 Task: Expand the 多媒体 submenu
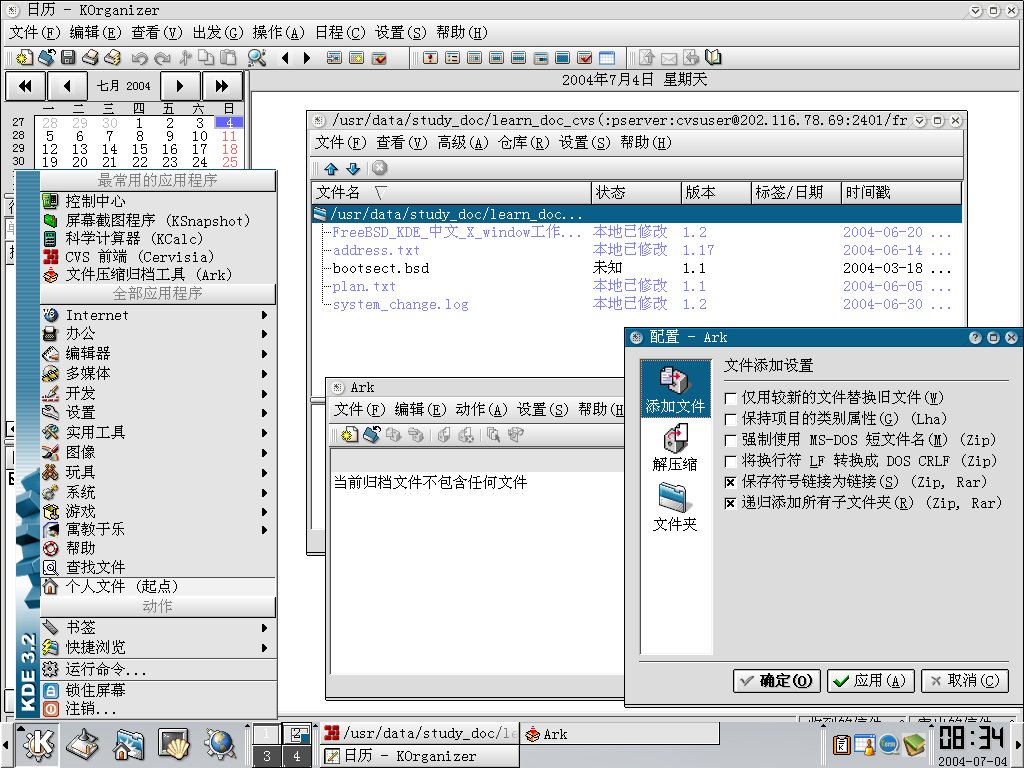click(x=159, y=374)
